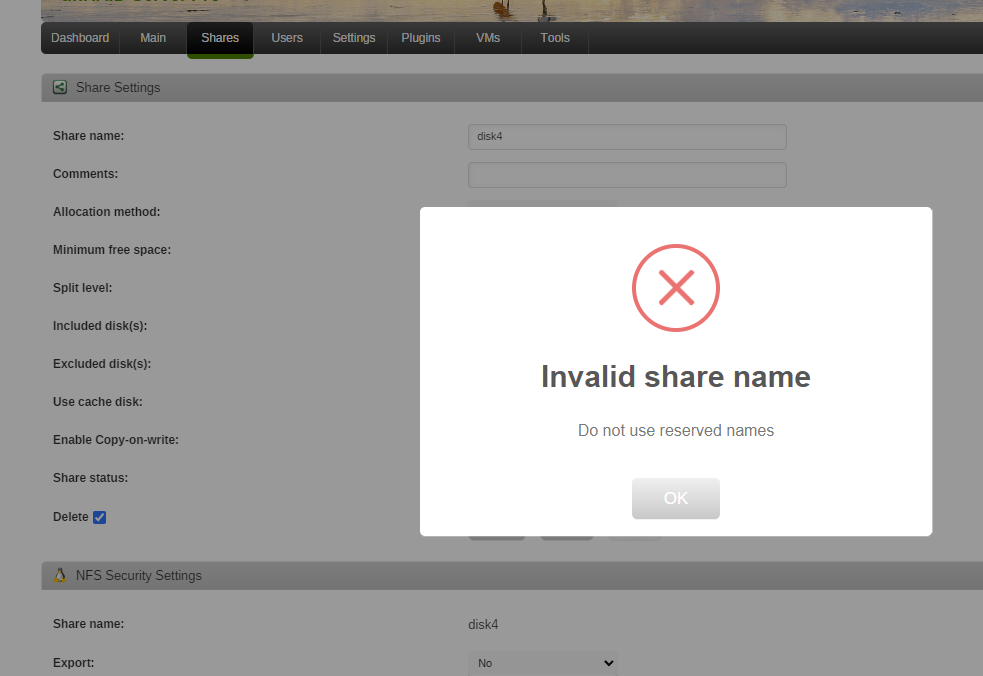Go to the Users tab
The width and height of the screenshot is (983, 676).
(287, 38)
